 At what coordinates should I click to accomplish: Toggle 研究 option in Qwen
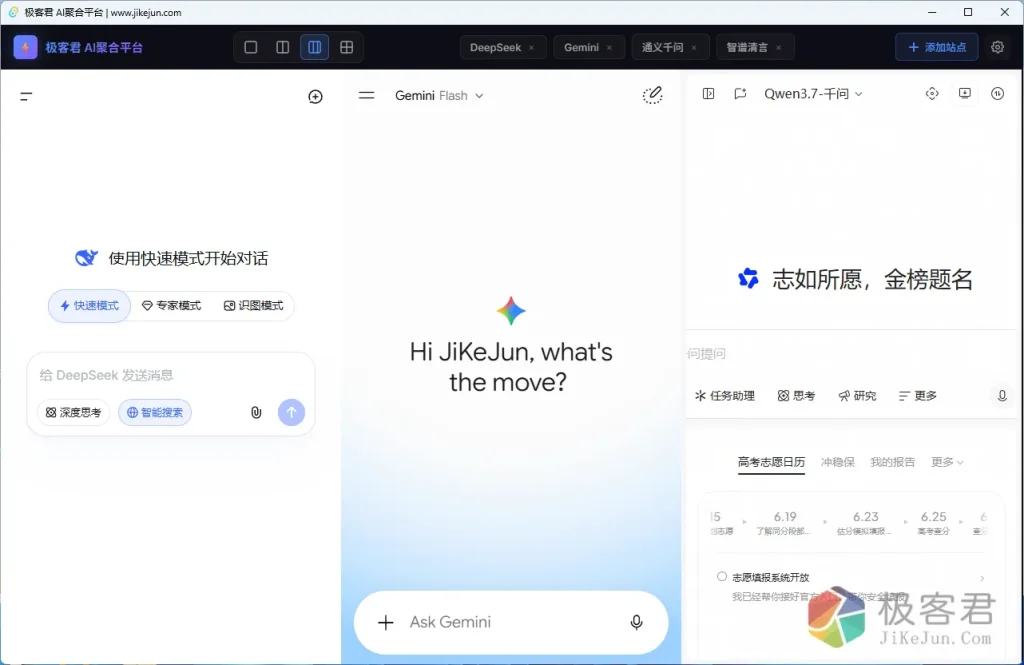click(857, 396)
